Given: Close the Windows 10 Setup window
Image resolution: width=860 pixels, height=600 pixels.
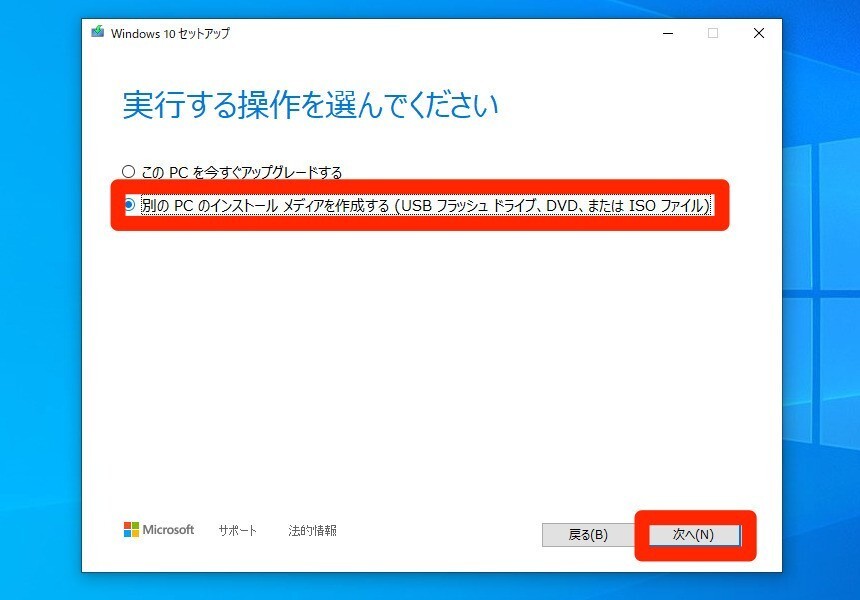Looking at the screenshot, I should click(759, 33).
